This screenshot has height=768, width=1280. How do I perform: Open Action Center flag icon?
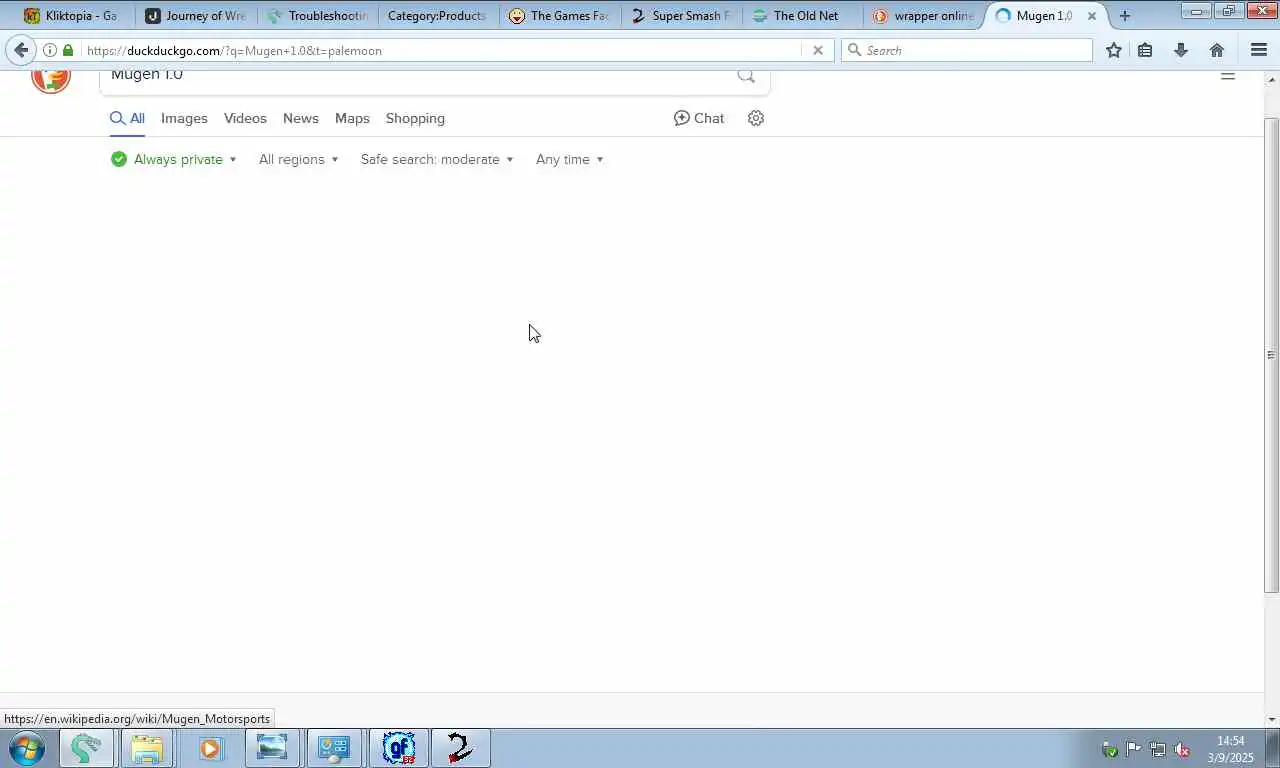(1134, 749)
